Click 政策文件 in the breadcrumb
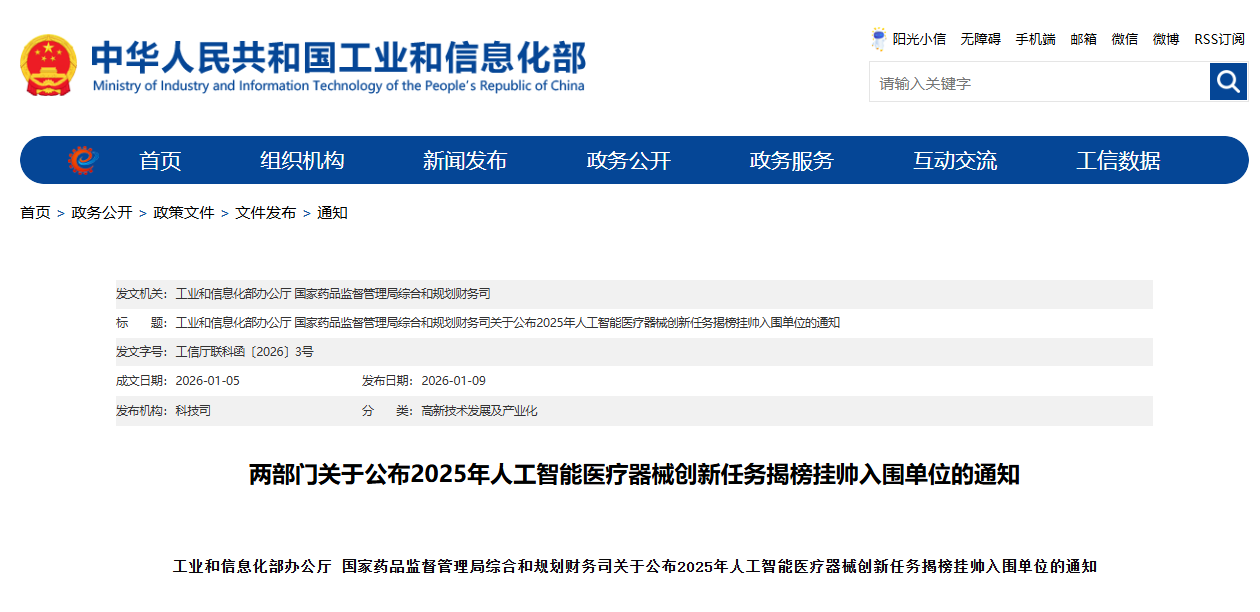Image resolution: width=1260 pixels, height=612 pixels. [183, 213]
